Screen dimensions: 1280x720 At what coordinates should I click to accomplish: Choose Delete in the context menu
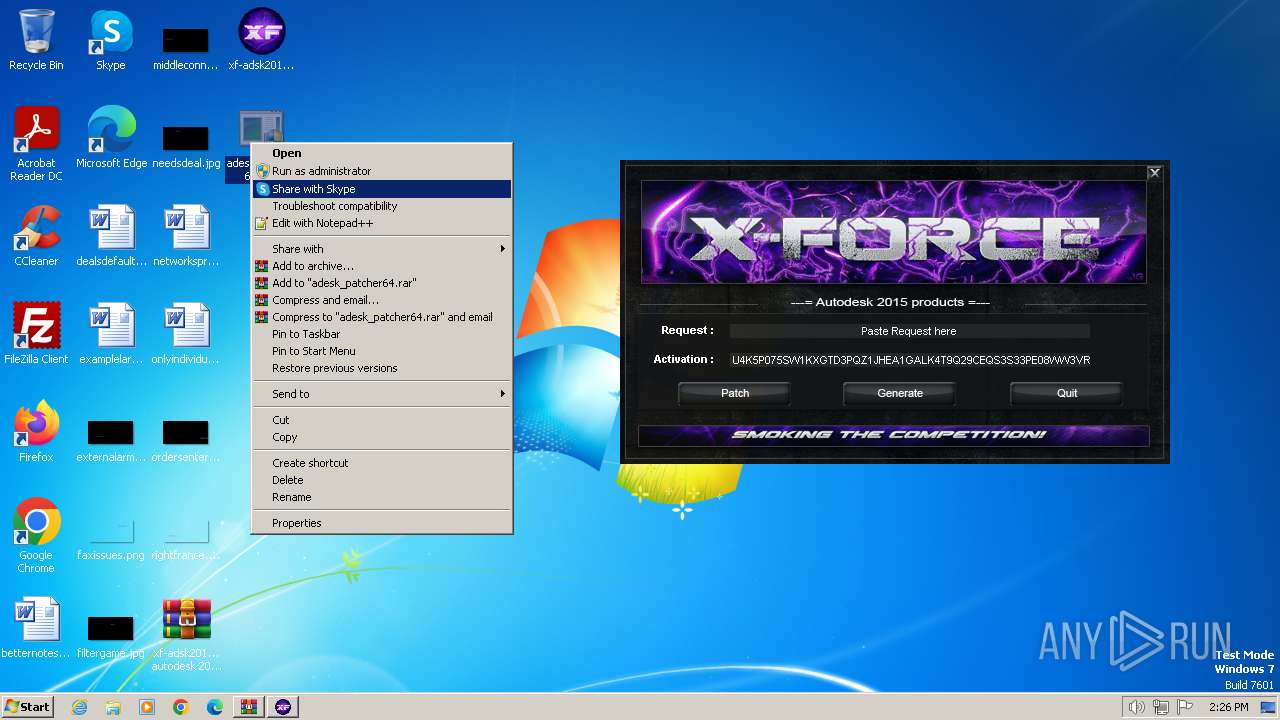click(382, 480)
